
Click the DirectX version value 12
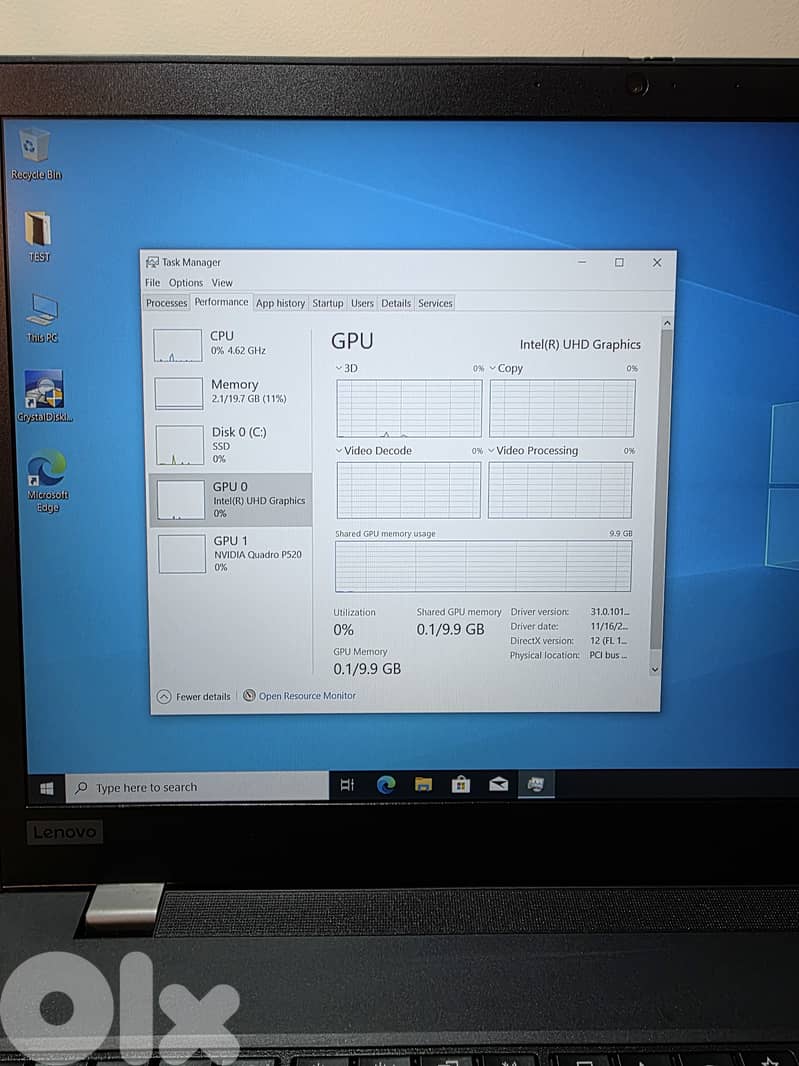609,641
